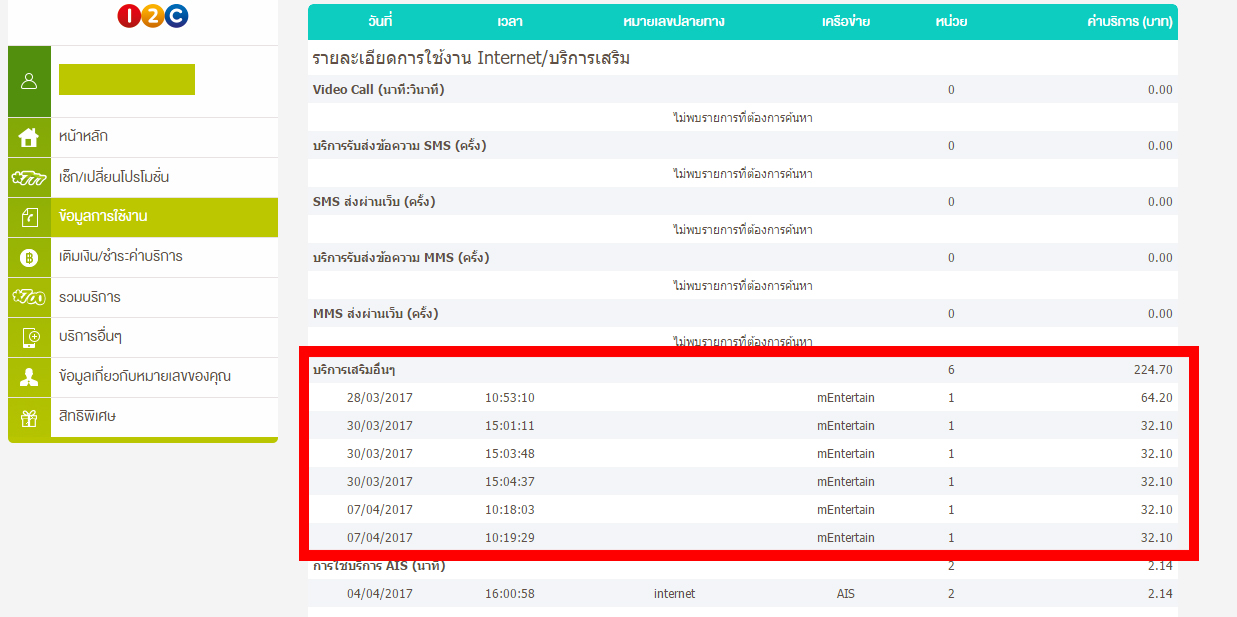Click the usage document icon beside ข้อมูลการใช้งาน
This screenshot has height=617, width=1237.
coord(29,217)
